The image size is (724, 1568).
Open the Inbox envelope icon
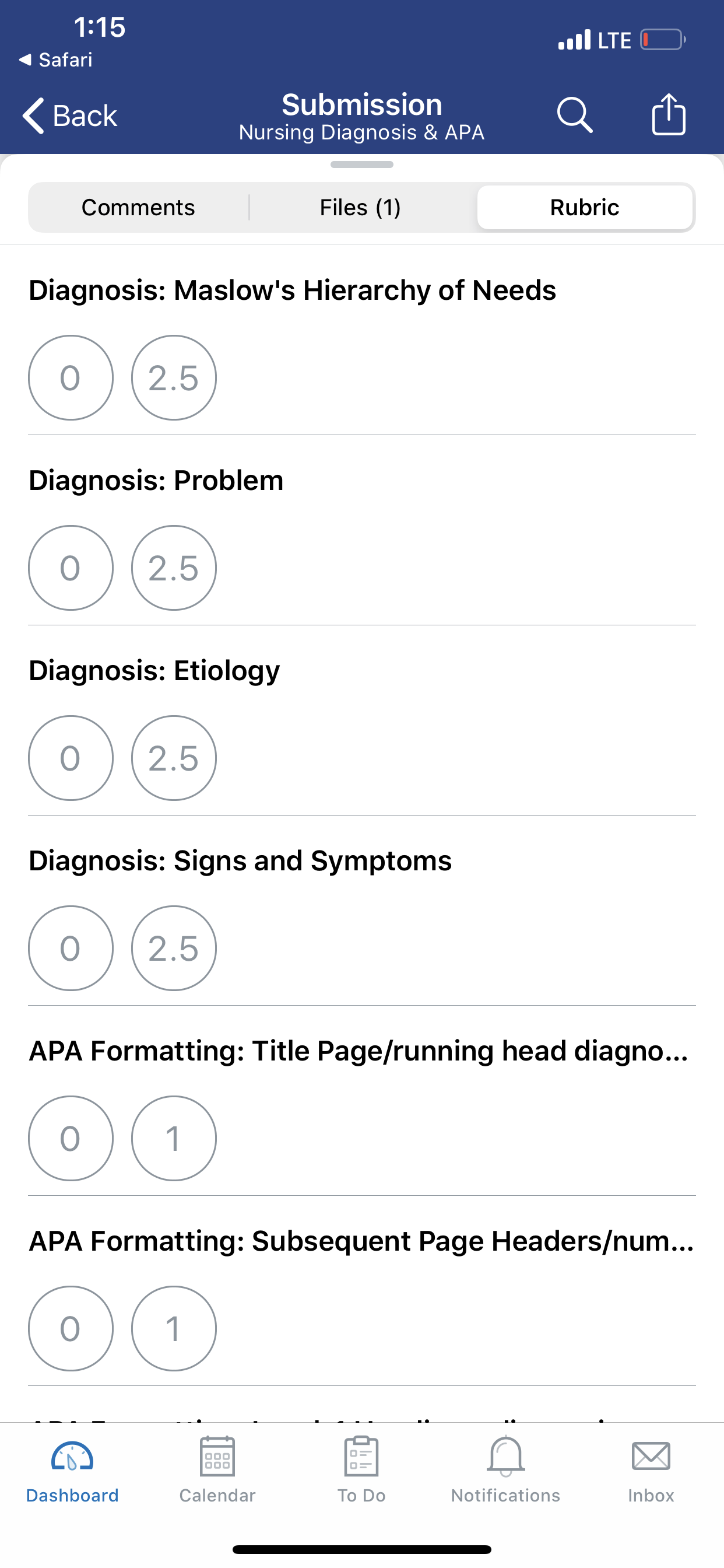[651, 1456]
